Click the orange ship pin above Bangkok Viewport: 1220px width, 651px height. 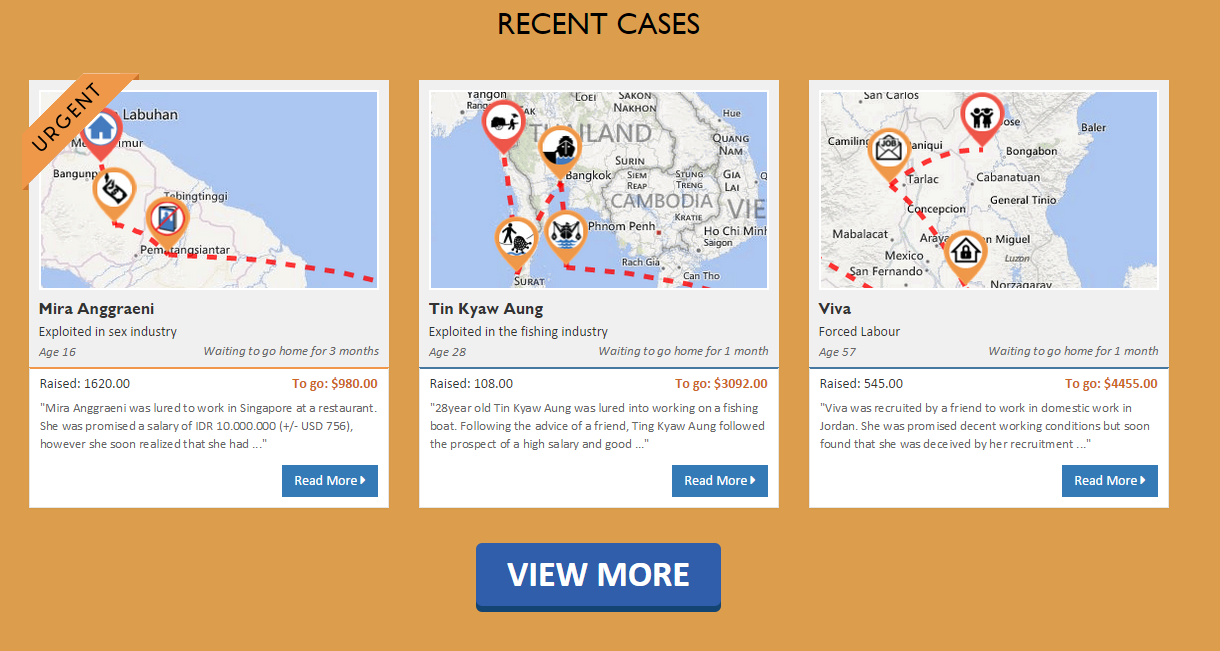(x=560, y=150)
